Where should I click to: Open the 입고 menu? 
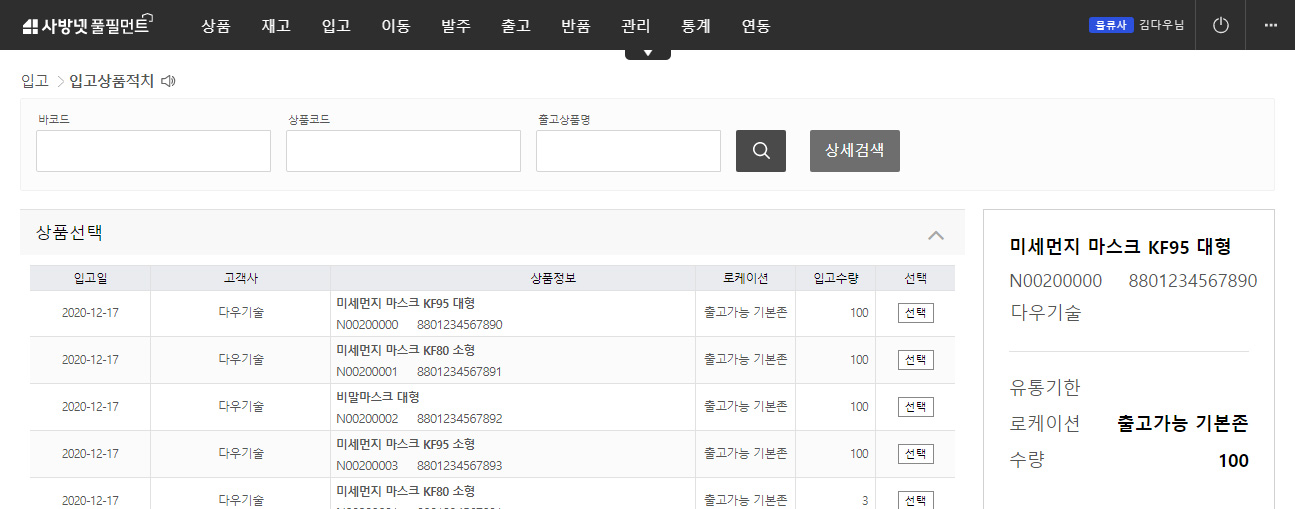click(x=336, y=26)
